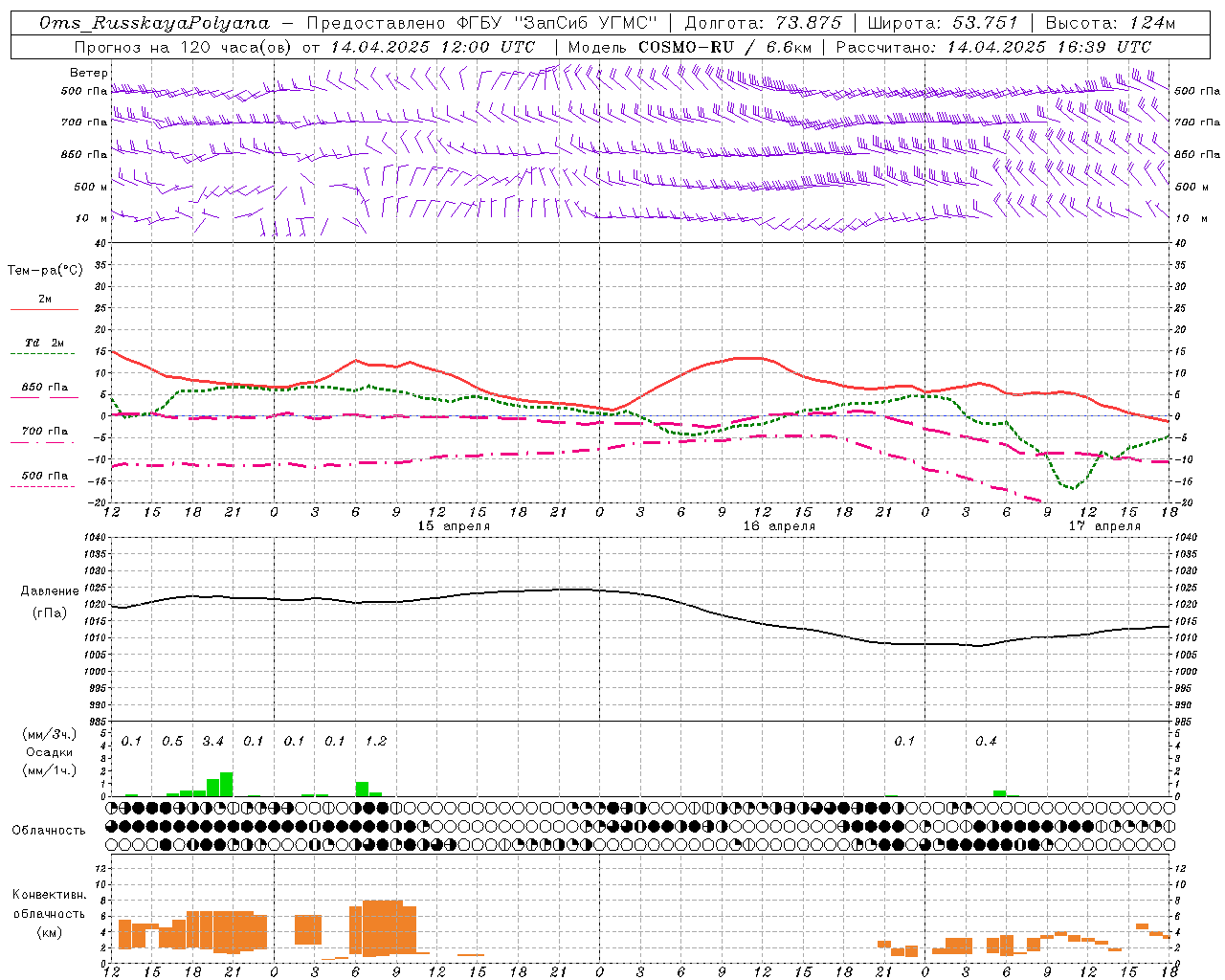This screenshot has width=1225, height=980.
Task: Click the Осадки precipitation label
Action: click(49, 752)
